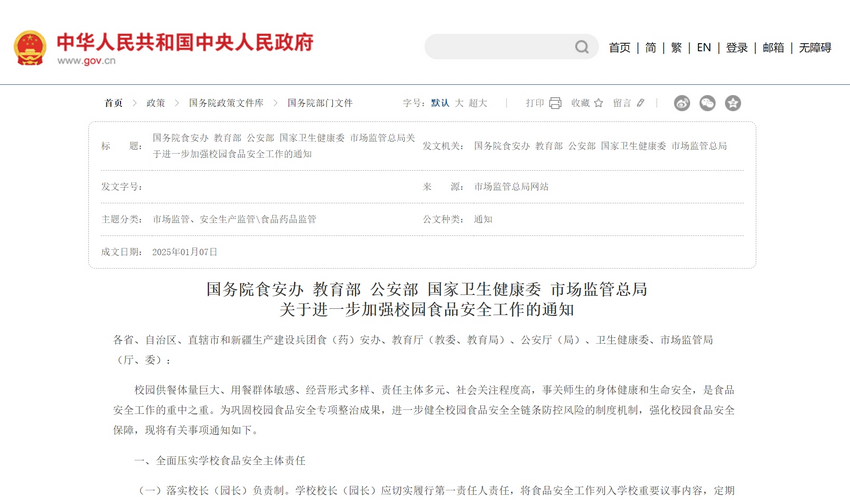Switch to traditional Chinese 繁
This screenshot has height=500, width=850.
point(676,48)
